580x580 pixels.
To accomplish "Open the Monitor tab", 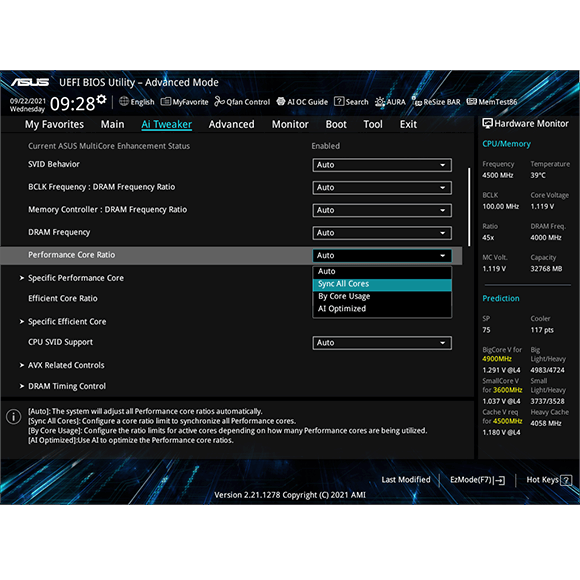I will pyautogui.click(x=290, y=124).
